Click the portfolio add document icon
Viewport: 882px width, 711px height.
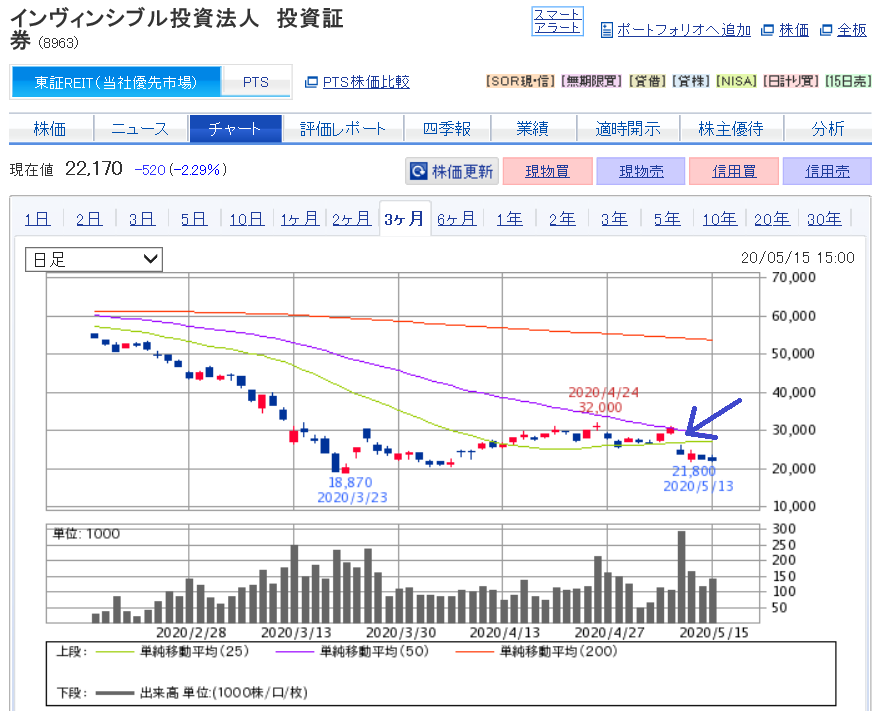click(606, 30)
